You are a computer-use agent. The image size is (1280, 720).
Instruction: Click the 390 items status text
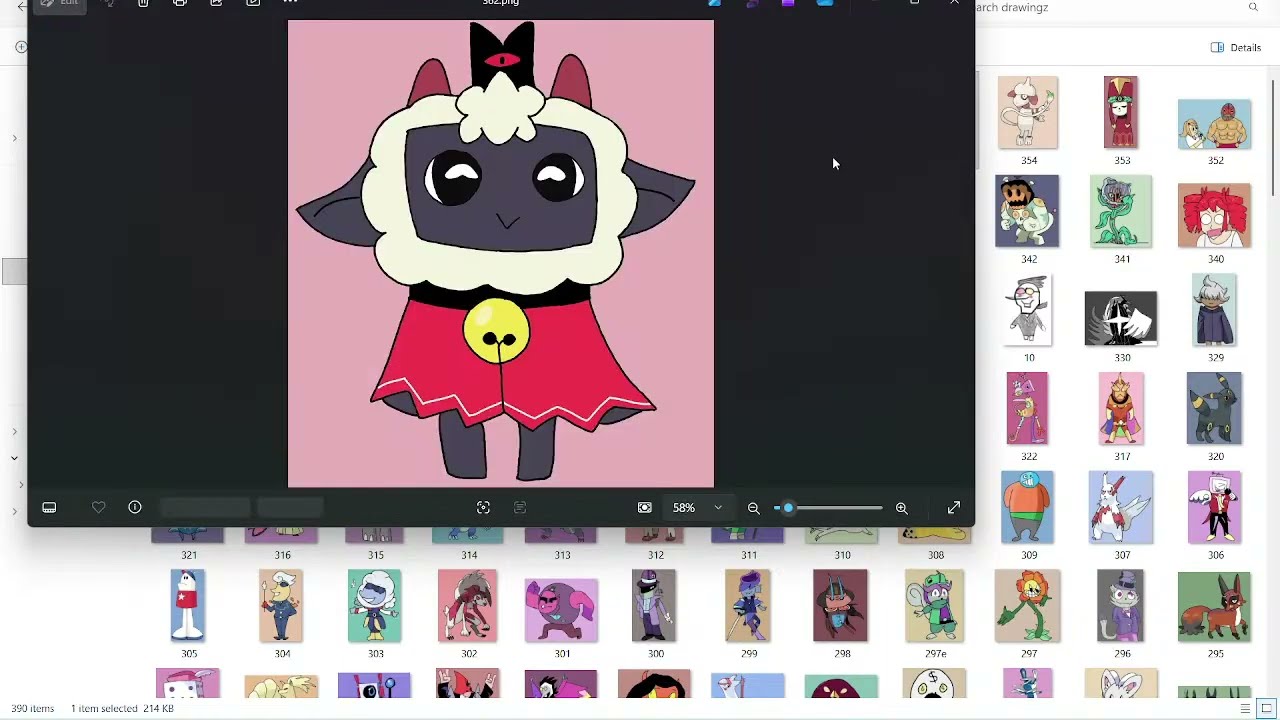pos(33,709)
